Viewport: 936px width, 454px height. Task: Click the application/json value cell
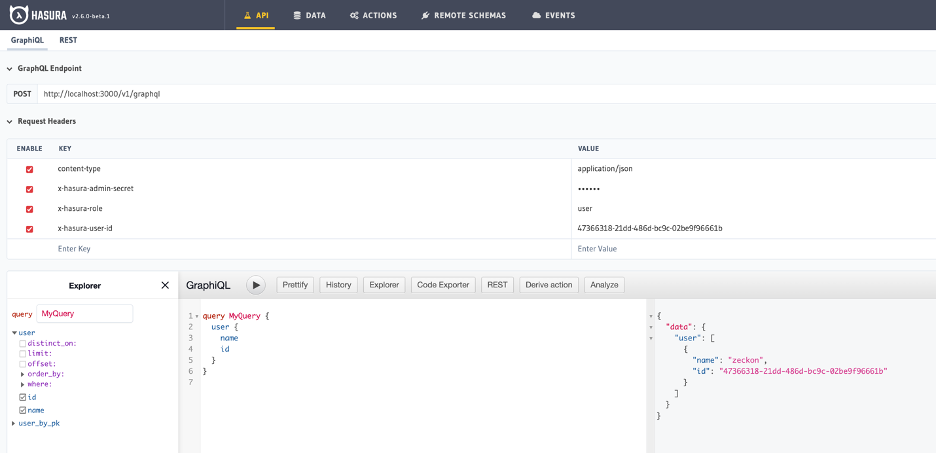point(605,169)
